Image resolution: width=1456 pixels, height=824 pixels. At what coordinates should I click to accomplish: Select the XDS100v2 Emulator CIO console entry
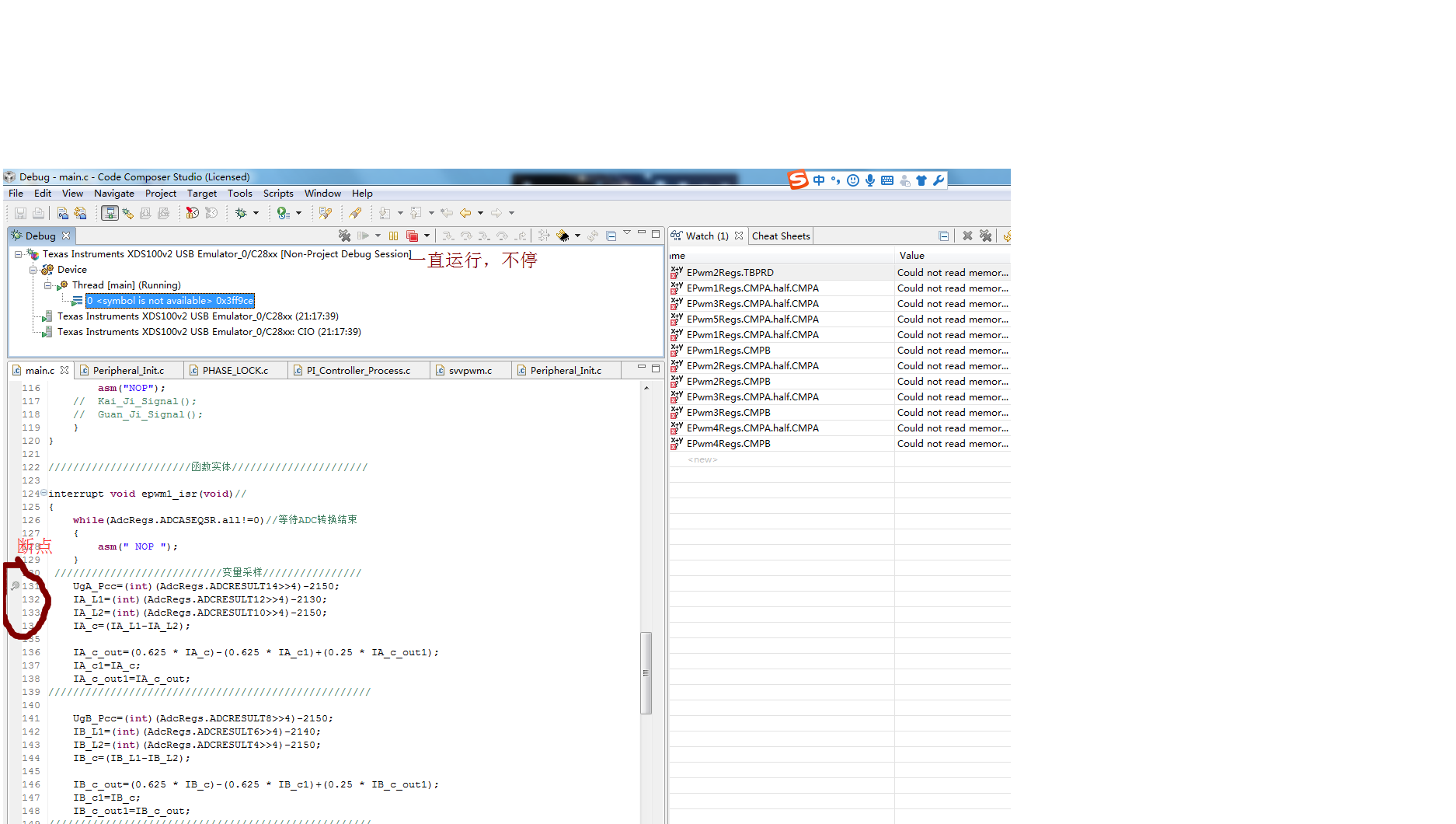click(x=209, y=332)
